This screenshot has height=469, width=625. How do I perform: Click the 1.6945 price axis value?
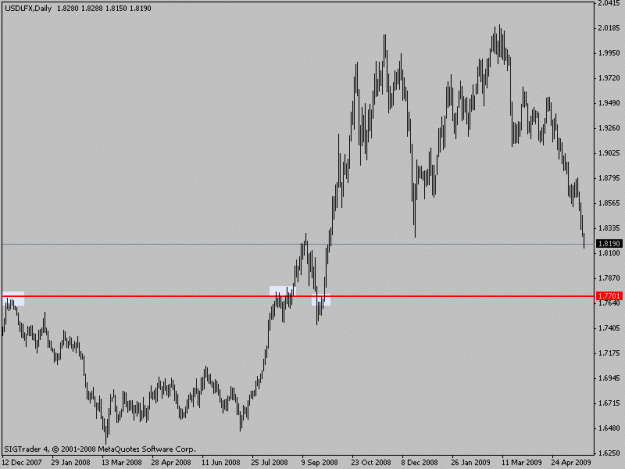click(609, 378)
